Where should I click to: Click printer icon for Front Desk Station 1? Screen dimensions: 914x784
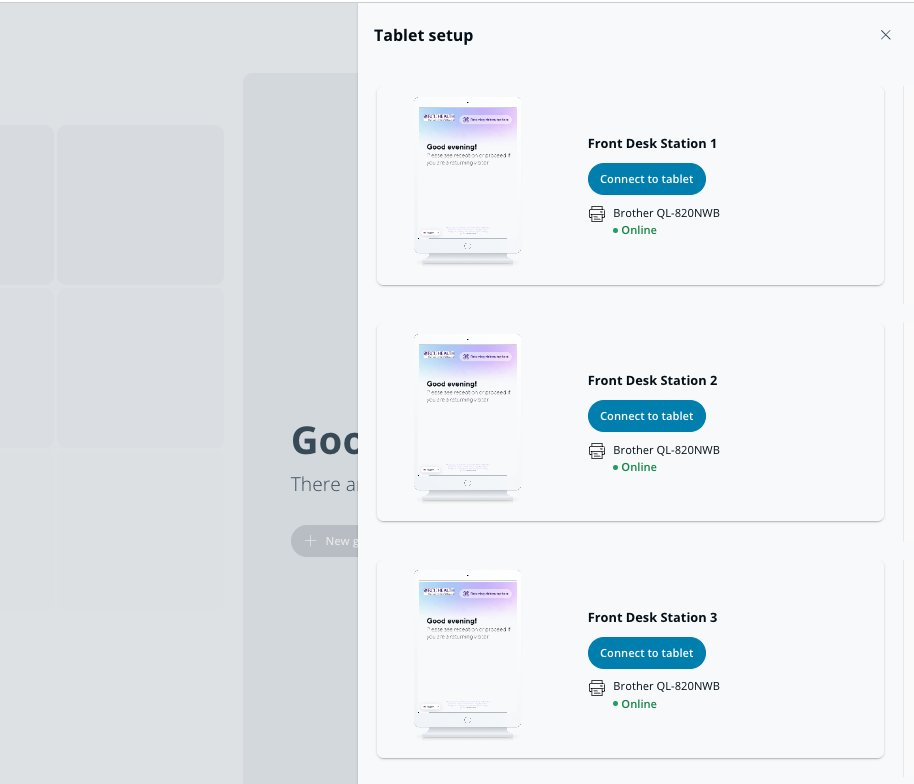click(x=597, y=213)
